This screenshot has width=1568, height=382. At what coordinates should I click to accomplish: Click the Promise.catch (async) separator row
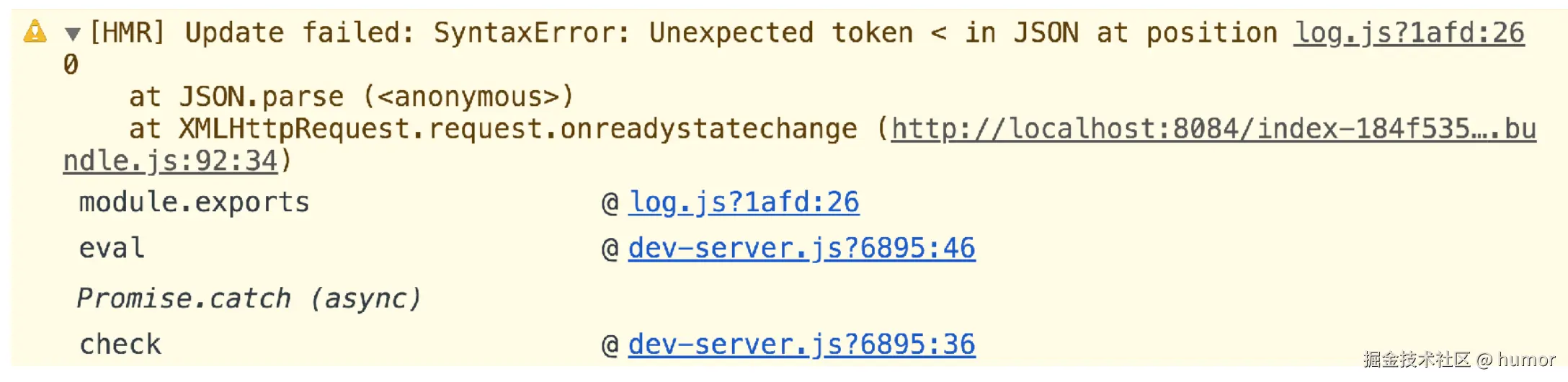(249, 298)
